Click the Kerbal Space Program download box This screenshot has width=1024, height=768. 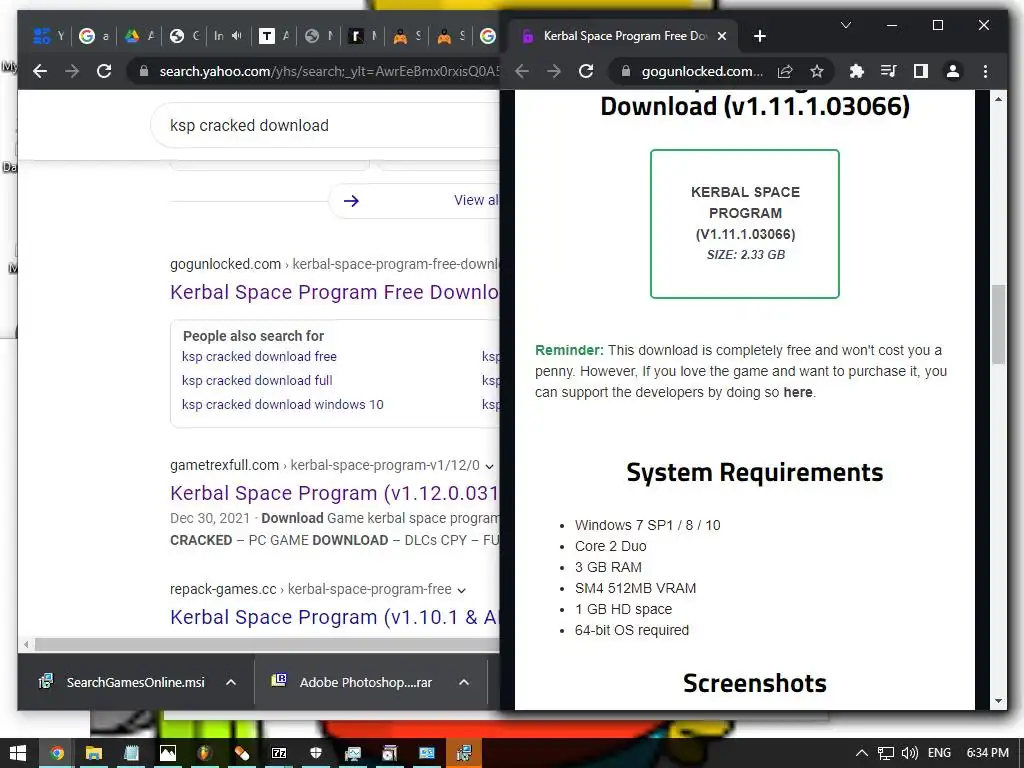744,224
